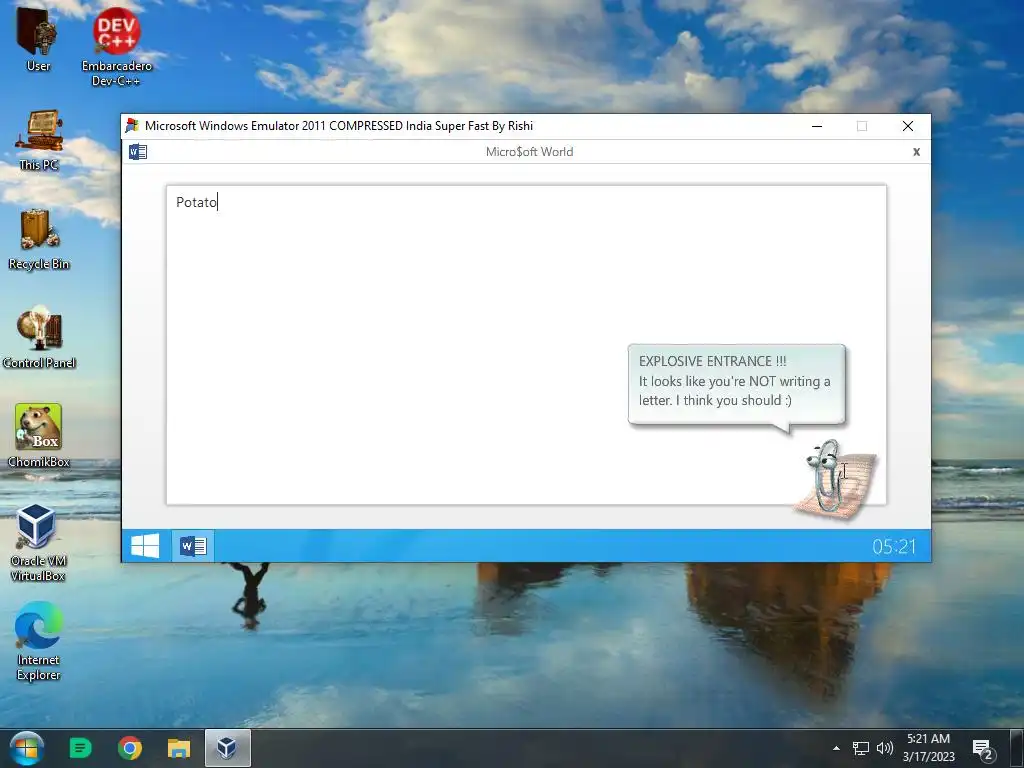
Task: Open Action Center notifications icon
Action: click(x=983, y=749)
